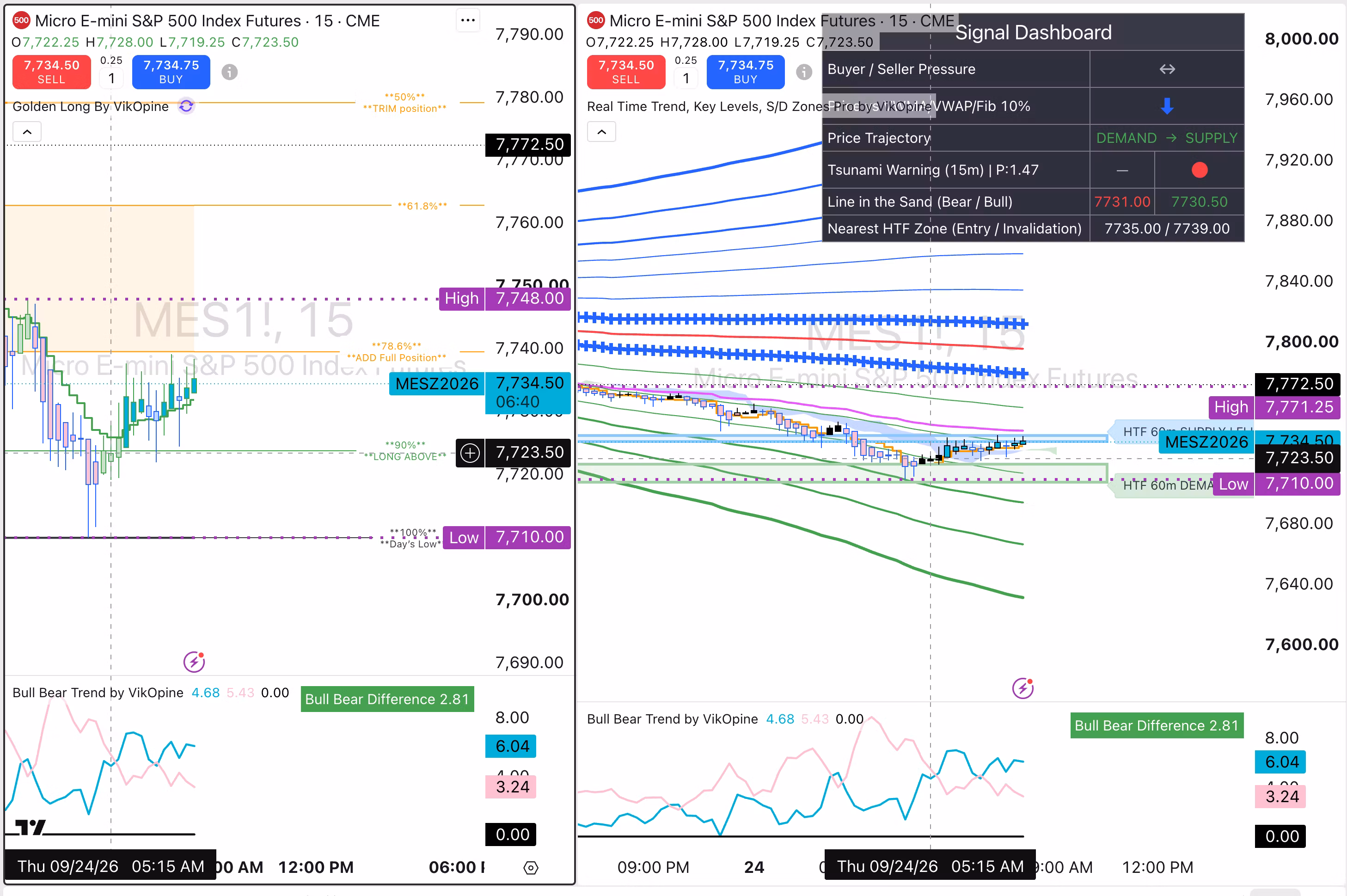Collapse indicator legend on left chart
The width and height of the screenshot is (1347, 896).
(x=27, y=132)
